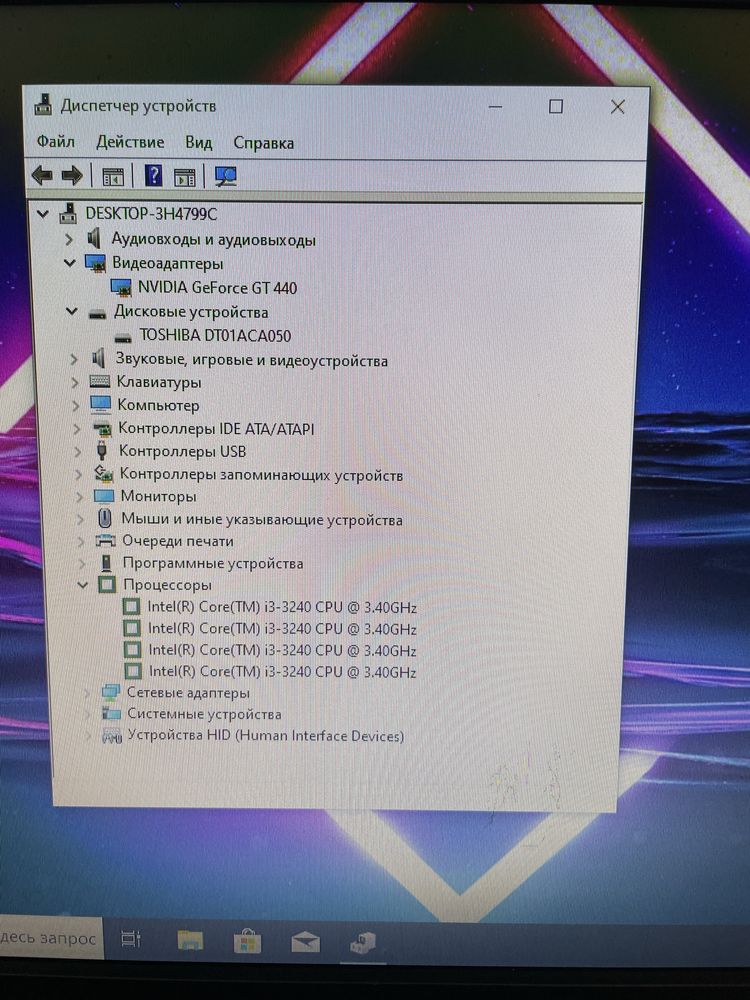The image size is (750, 1000).
Task: Select the third i3-3240 CPU row
Action: 270,651
